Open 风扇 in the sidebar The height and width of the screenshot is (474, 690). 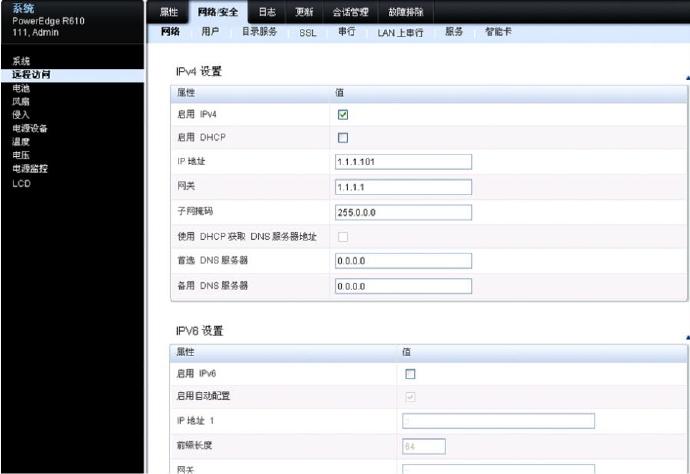pos(21,102)
